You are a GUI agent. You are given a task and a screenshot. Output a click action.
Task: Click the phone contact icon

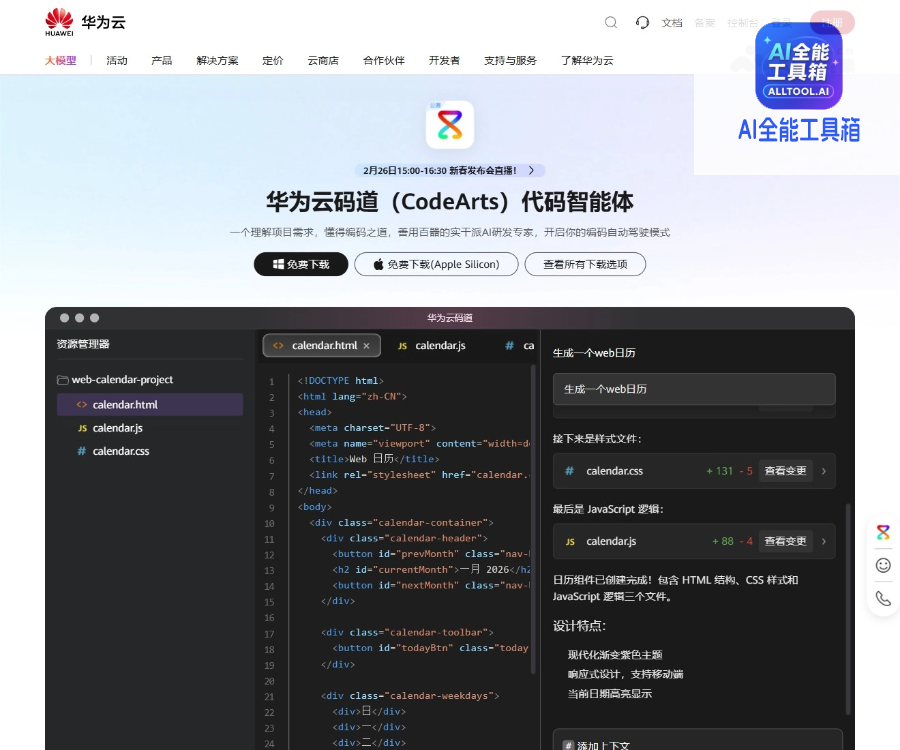point(883,599)
